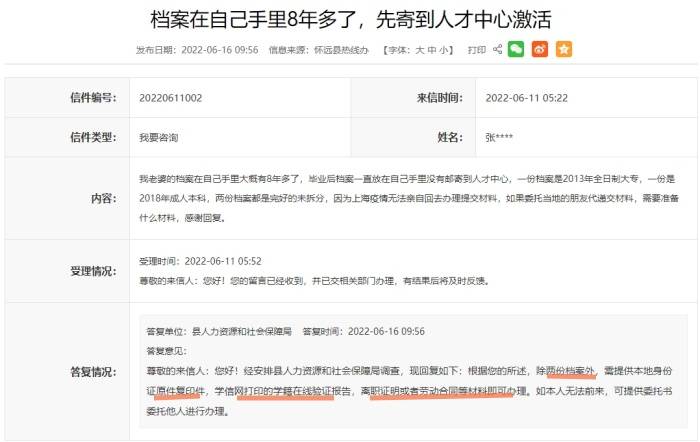The height and width of the screenshot is (442, 700).
Task: Click the underlined 除两份档案外 phrase
Action: click(x=566, y=371)
